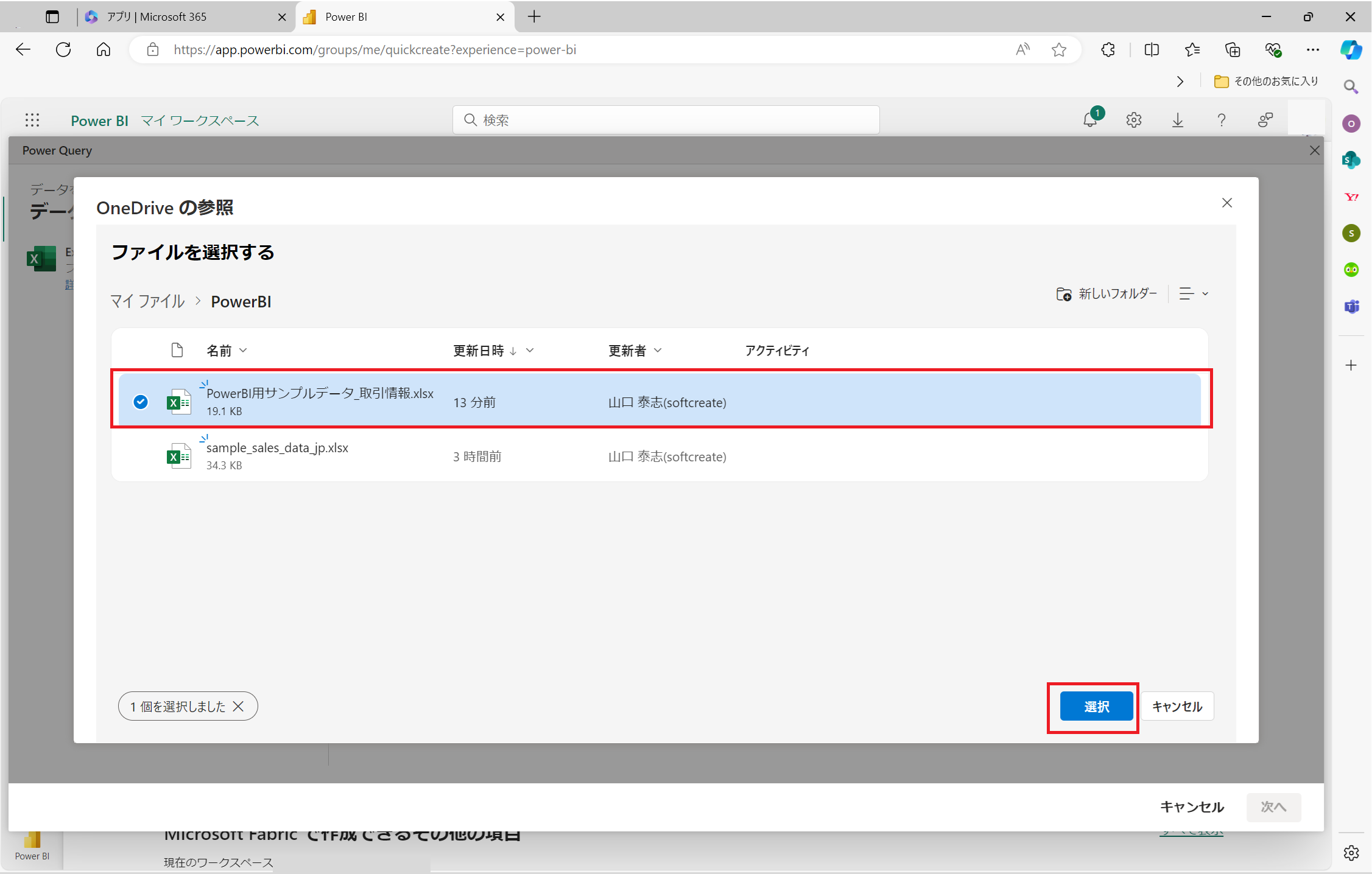The height and width of the screenshot is (874, 1372).
Task: Open a new browser tab
Action: click(534, 16)
